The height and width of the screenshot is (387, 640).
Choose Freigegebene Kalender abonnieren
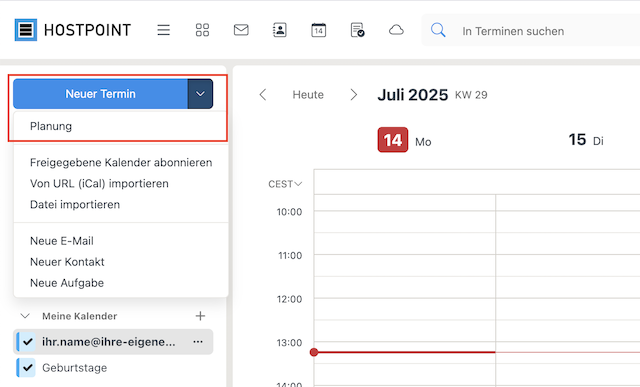(121, 162)
